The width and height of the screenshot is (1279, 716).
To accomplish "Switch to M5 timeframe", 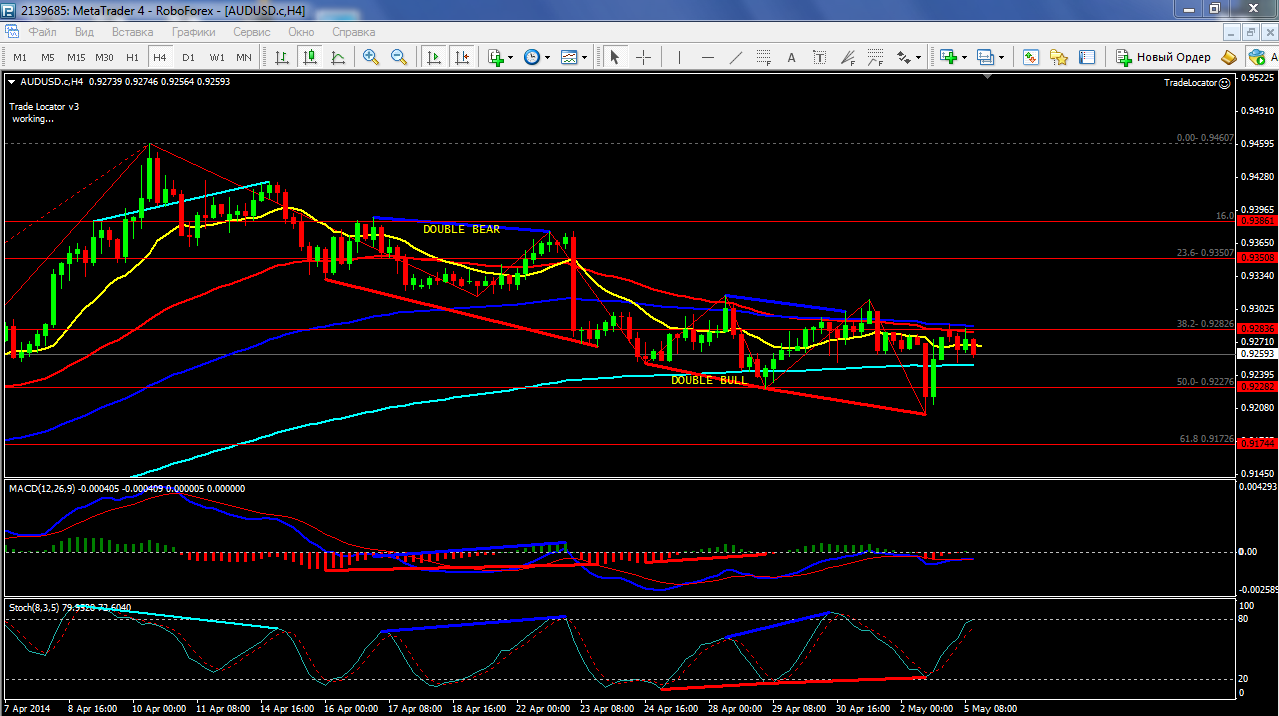I will (47, 57).
